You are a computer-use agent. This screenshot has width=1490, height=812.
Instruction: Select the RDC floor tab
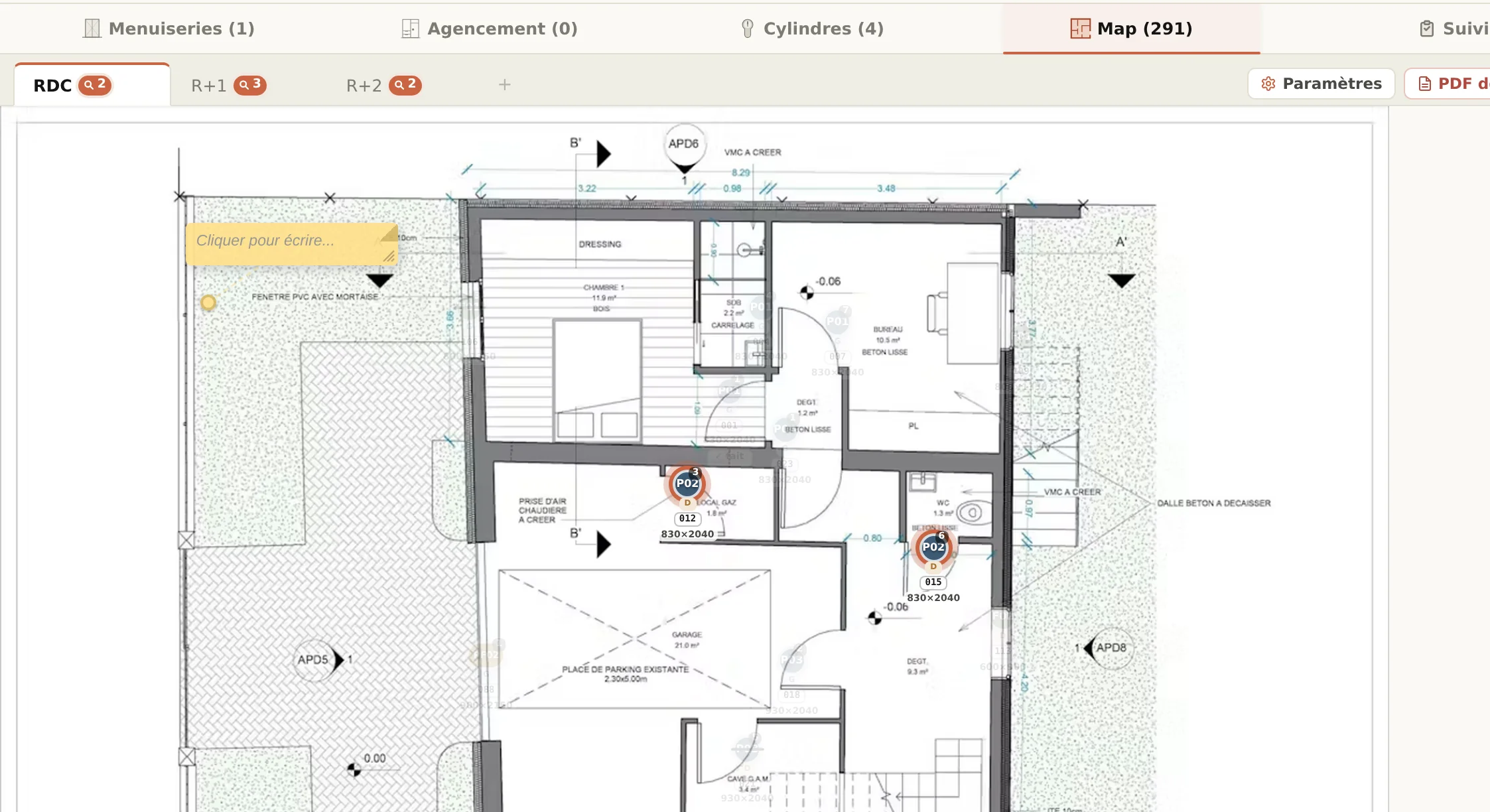point(92,85)
